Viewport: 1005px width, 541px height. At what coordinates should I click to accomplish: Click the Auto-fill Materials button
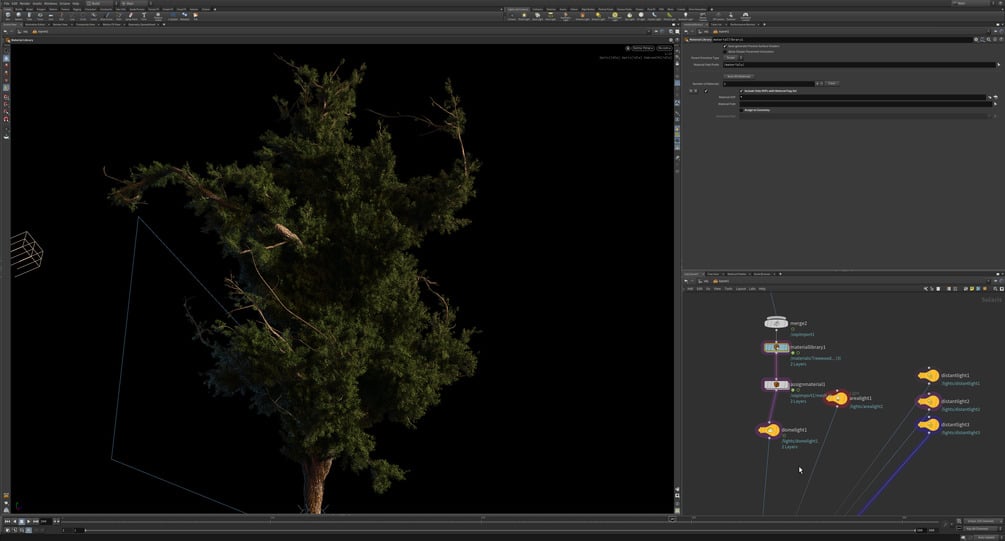pos(738,75)
